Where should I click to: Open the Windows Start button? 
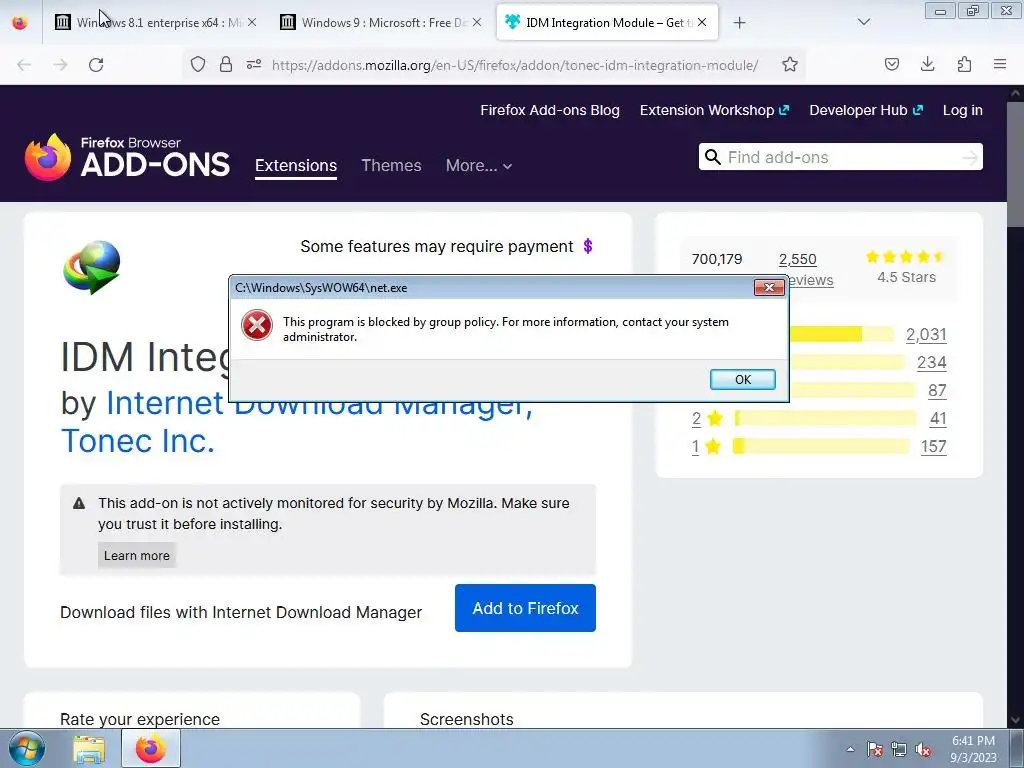tap(26, 748)
